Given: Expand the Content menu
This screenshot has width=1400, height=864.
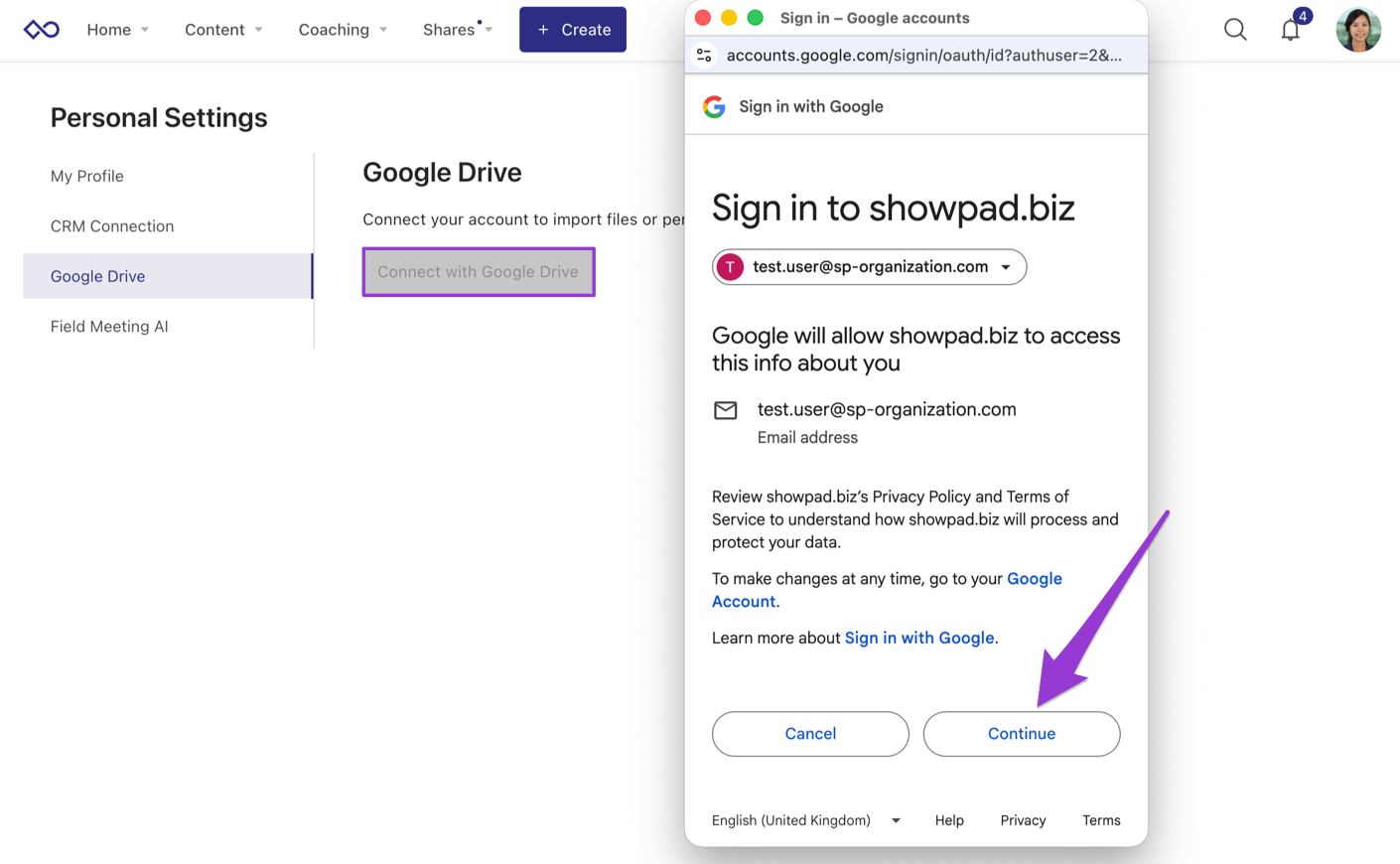Looking at the screenshot, I should (223, 30).
